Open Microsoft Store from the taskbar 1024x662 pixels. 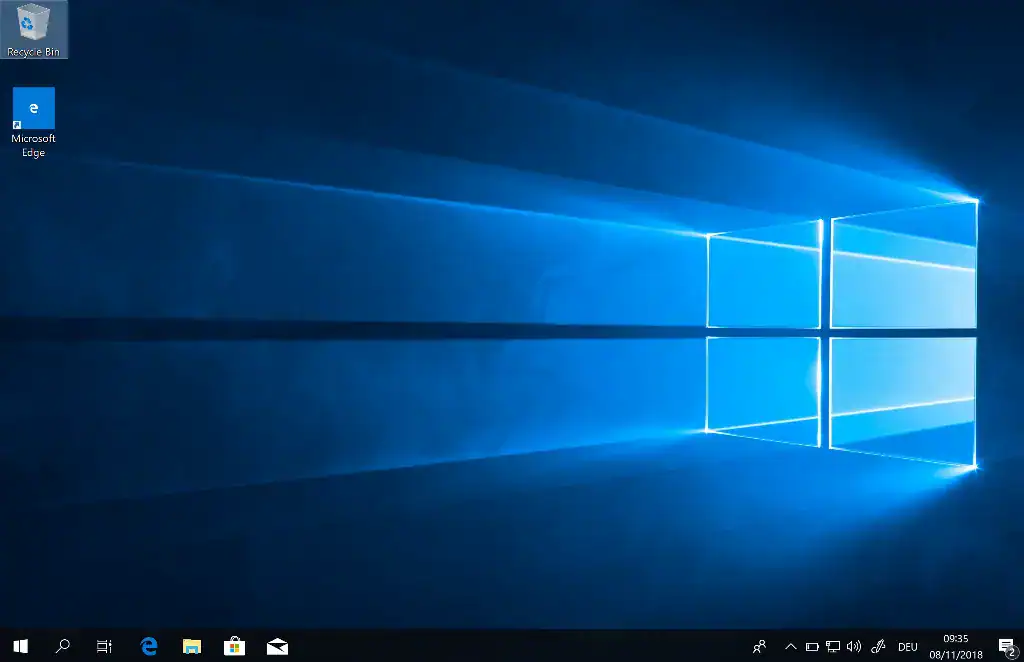(234, 646)
